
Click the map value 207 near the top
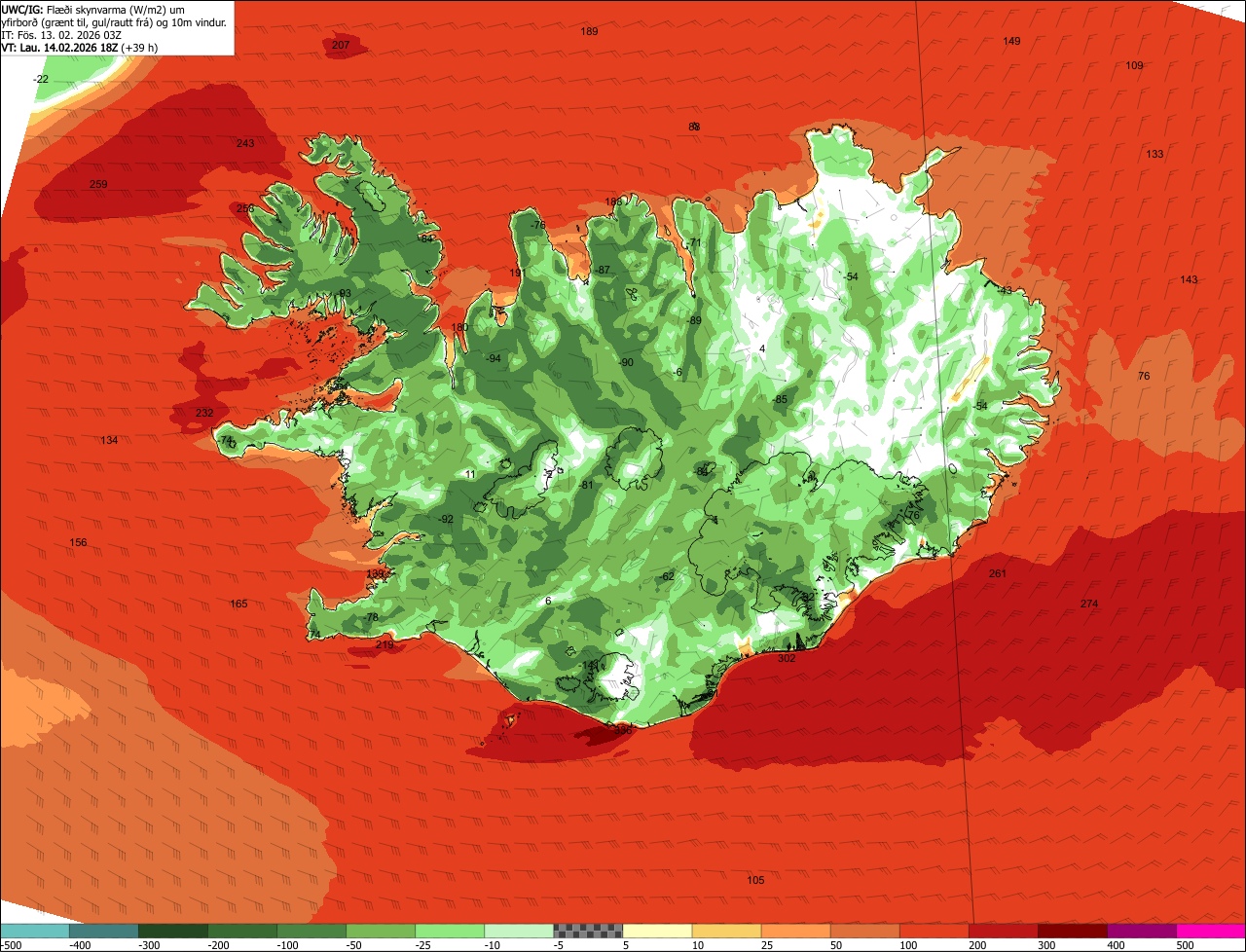click(341, 45)
